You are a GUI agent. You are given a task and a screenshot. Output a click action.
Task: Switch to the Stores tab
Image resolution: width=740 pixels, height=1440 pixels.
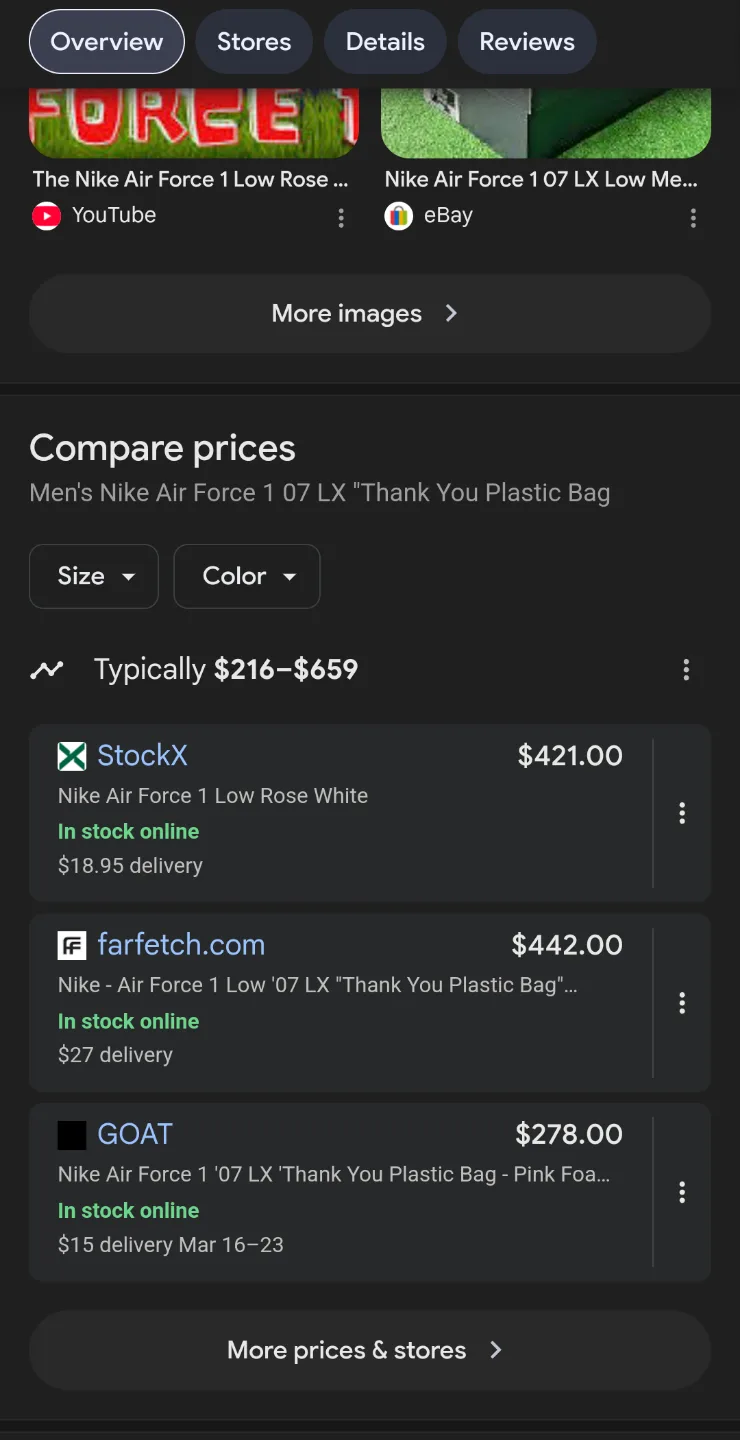click(x=254, y=42)
